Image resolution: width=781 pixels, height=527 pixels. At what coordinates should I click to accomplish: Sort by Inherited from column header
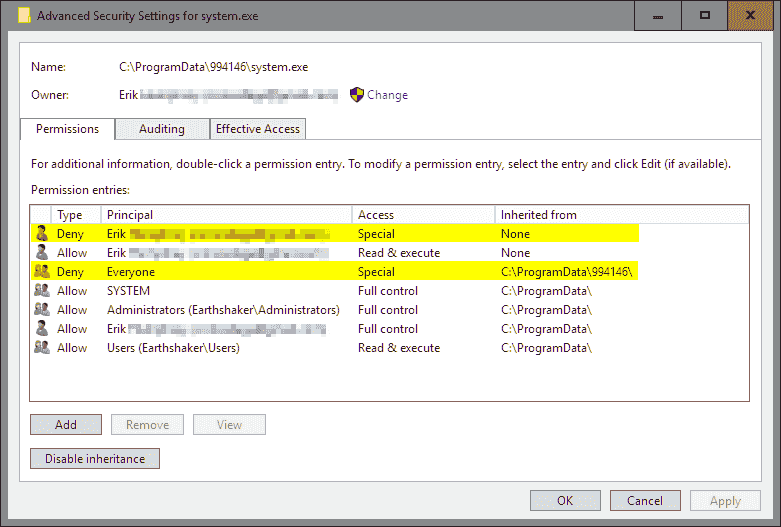point(622,215)
